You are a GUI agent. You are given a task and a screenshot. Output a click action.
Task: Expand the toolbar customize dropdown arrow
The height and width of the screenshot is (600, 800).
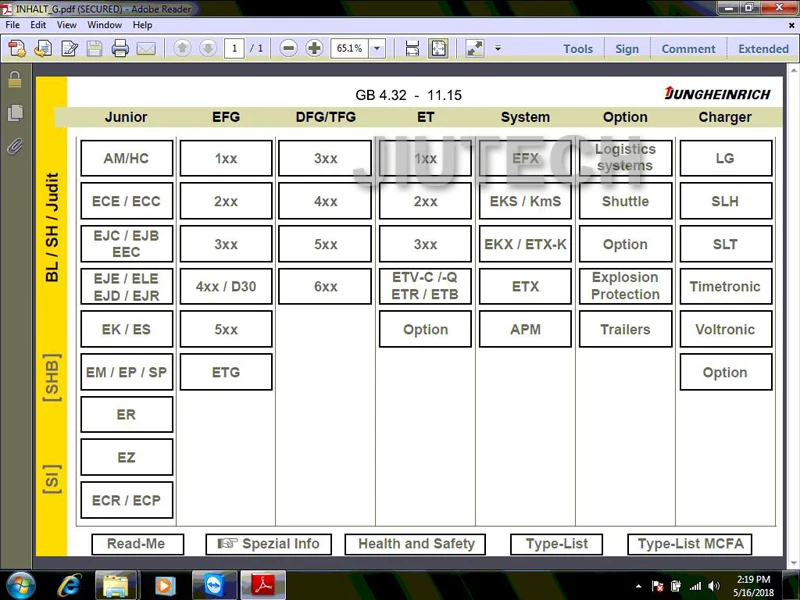(498, 48)
